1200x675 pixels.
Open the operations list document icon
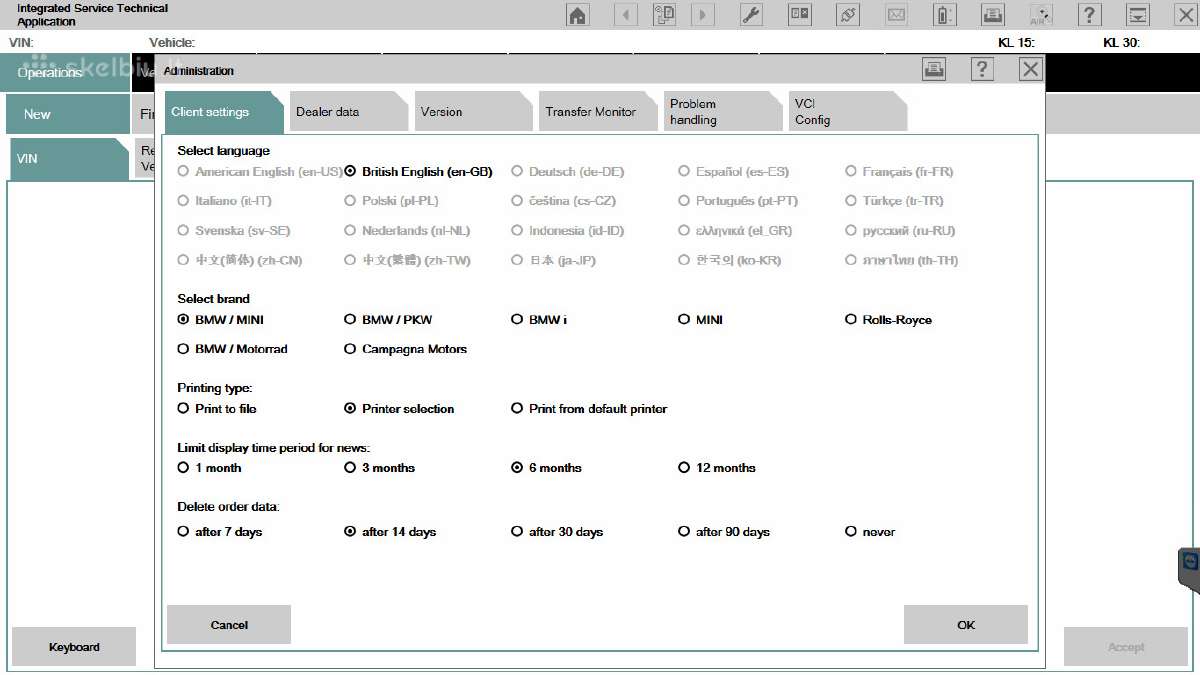[x=665, y=15]
